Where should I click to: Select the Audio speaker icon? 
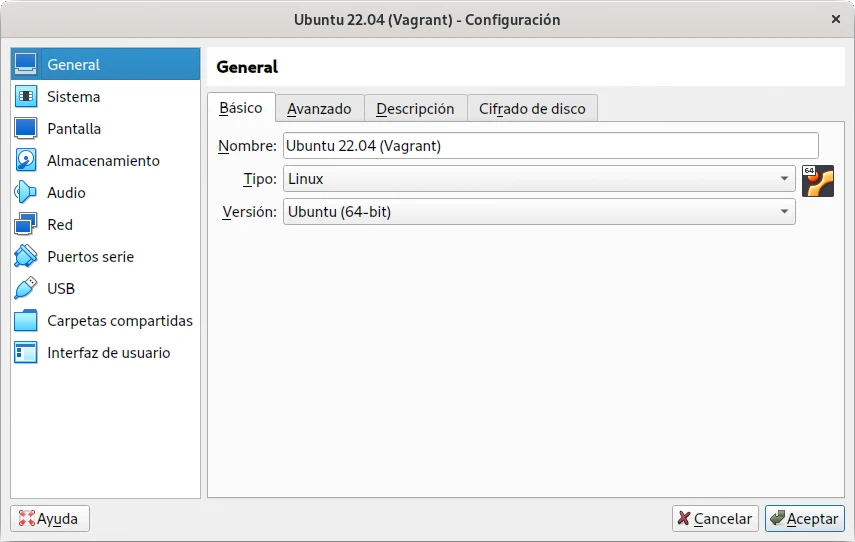click(x=26, y=193)
